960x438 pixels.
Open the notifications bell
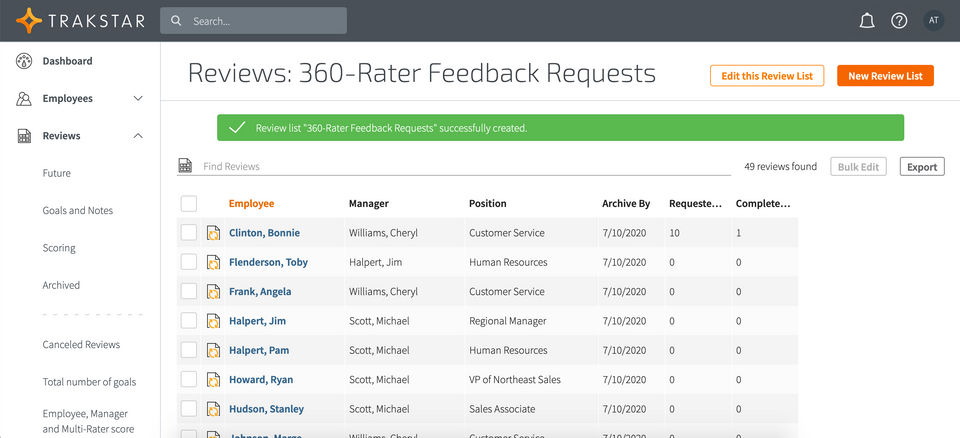pos(867,21)
